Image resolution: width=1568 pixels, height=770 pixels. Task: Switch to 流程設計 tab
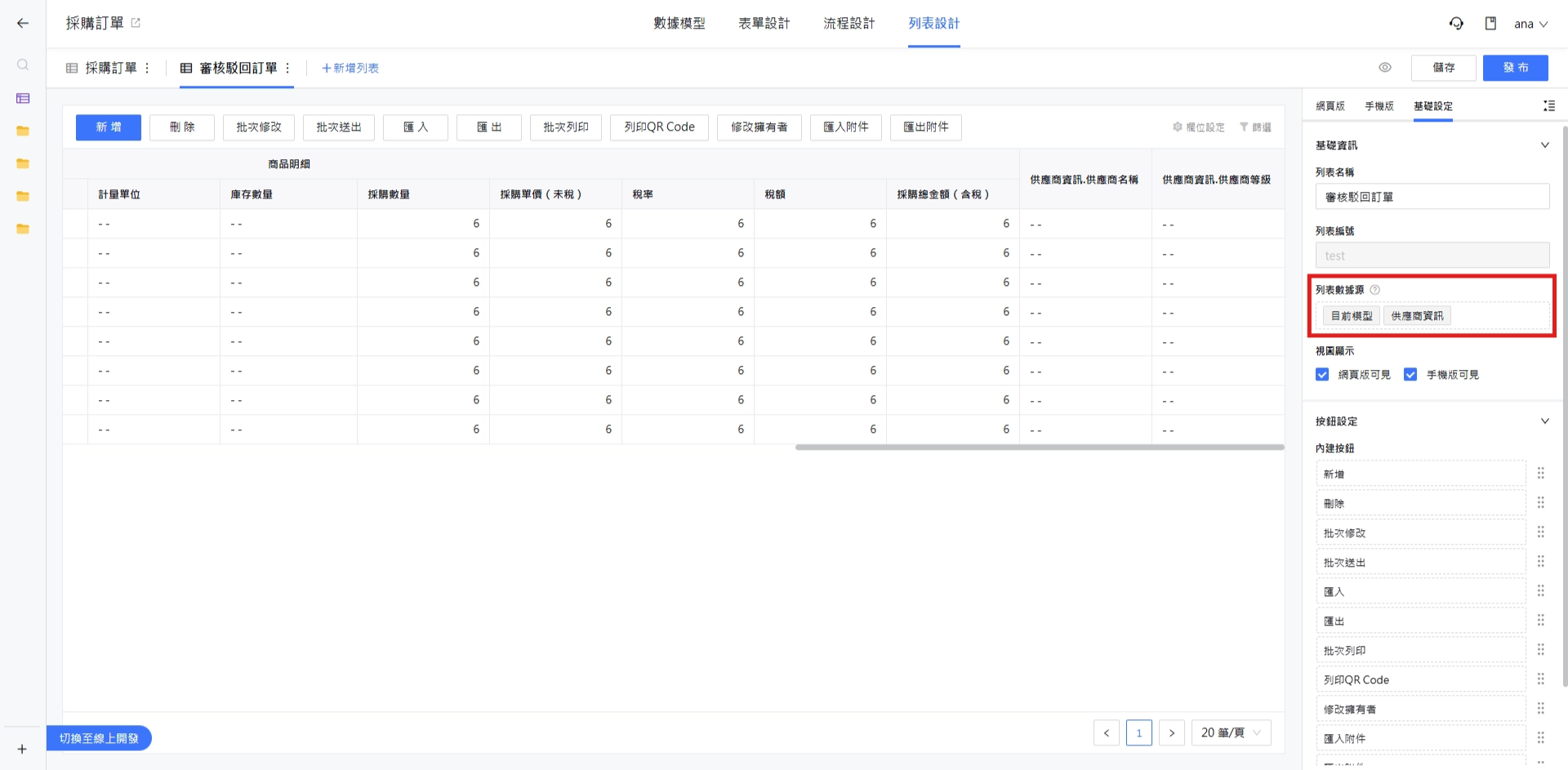pos(849,24)
